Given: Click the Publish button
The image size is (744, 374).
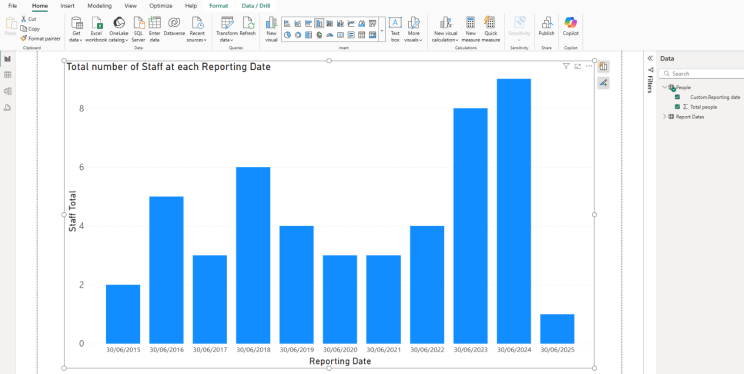Looking at the screenshot, I should tap(547, 27).
